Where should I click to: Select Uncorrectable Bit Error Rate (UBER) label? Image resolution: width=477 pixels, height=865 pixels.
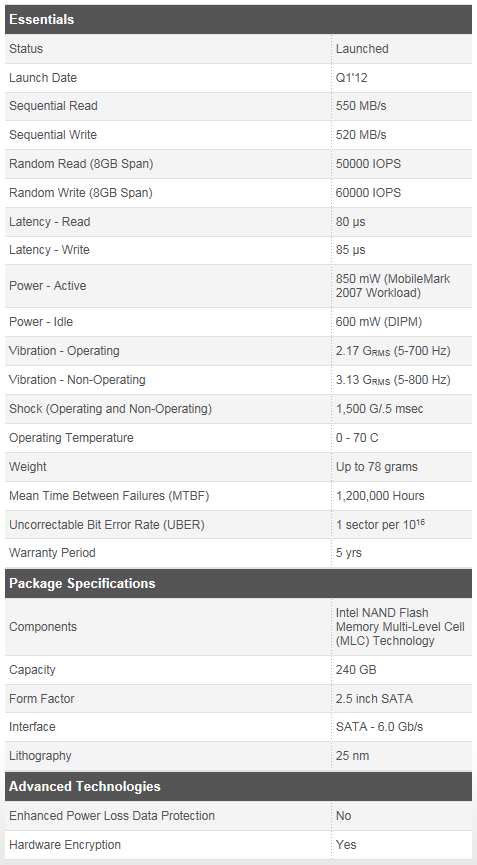point(106,525)
